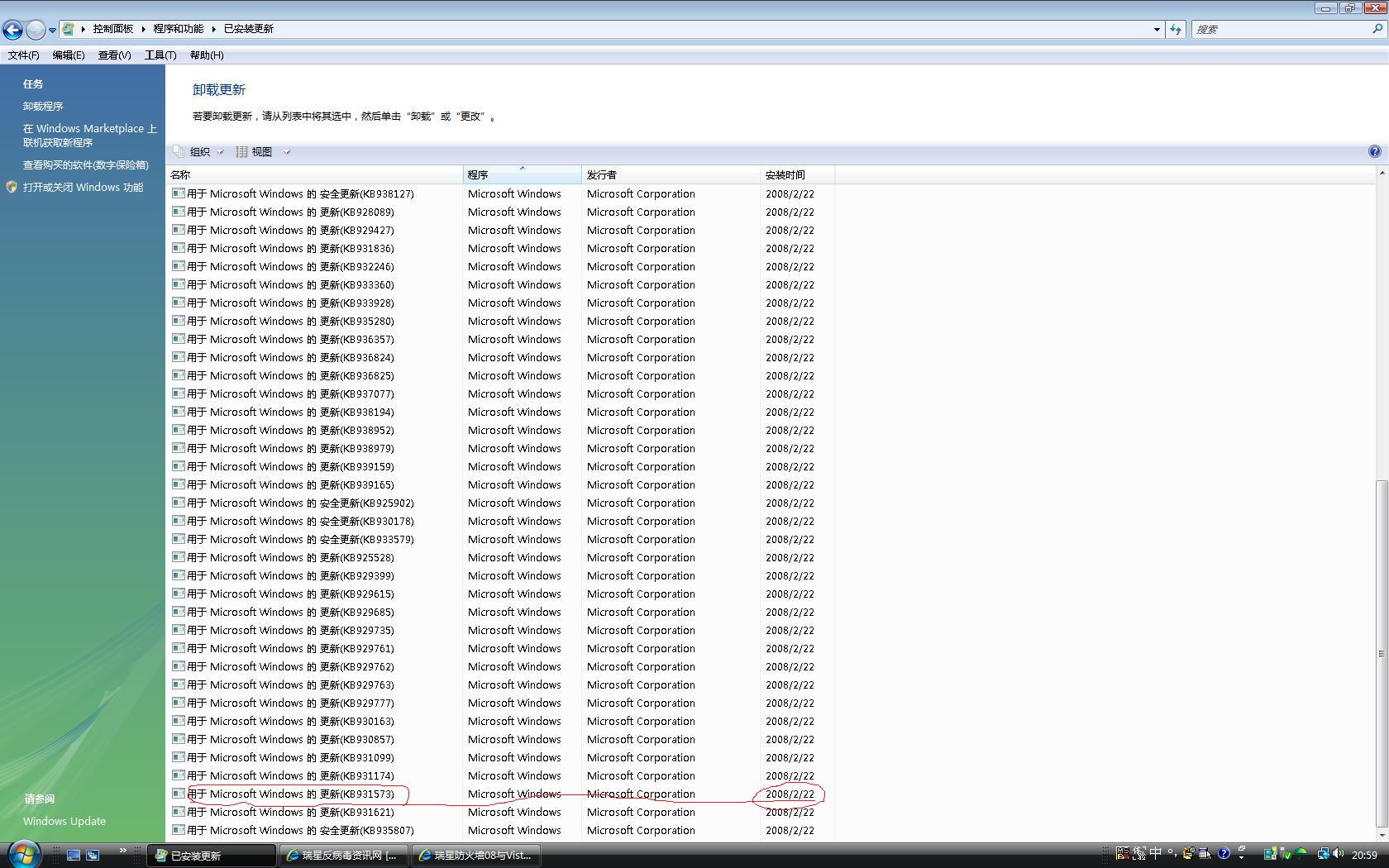Open the 文件(F) menu
This screenshot has height=868, width=1389.
click(24, 55)
